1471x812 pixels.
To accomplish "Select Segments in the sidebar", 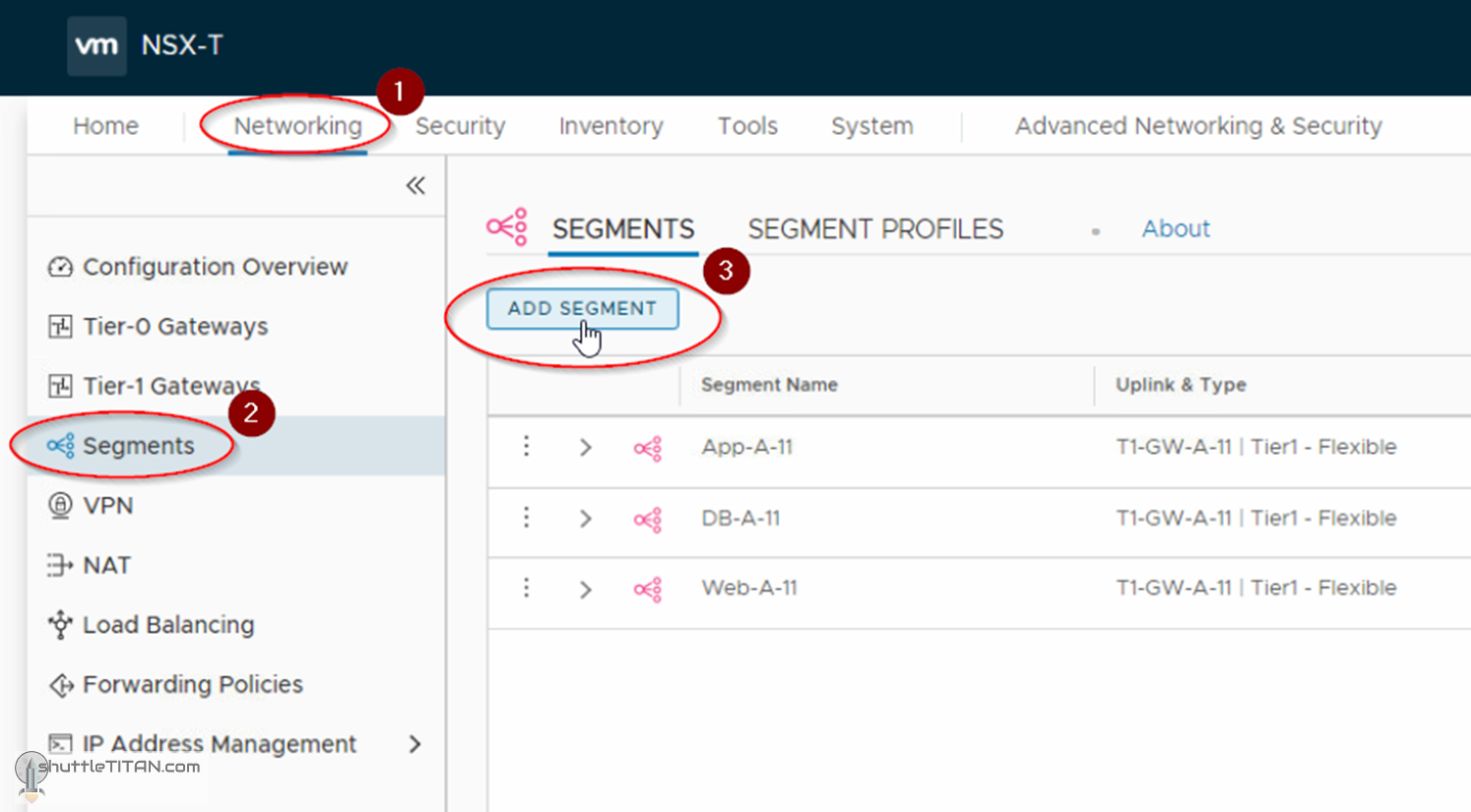I will [x=138, y=446].
